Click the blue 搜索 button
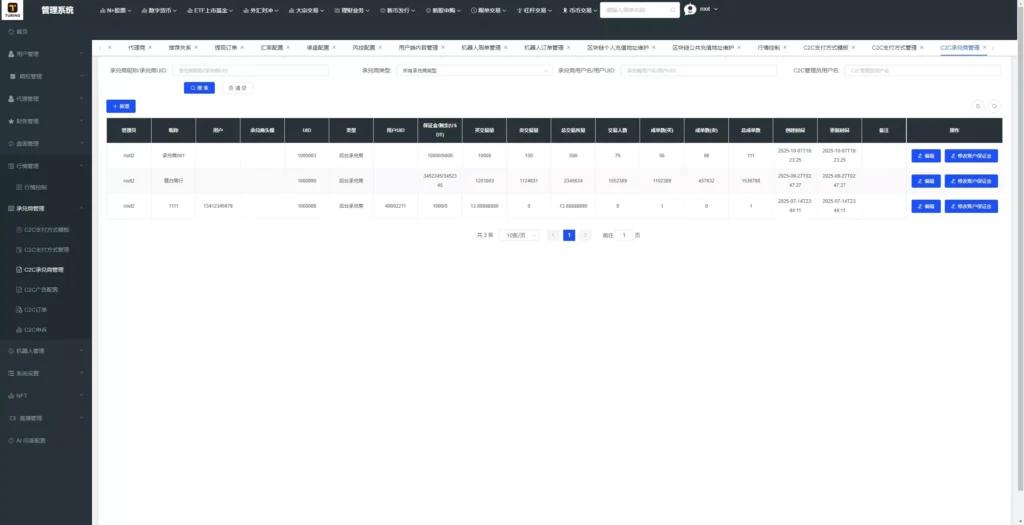Screen dimensions: 1024x525 [x=199, y=88]
